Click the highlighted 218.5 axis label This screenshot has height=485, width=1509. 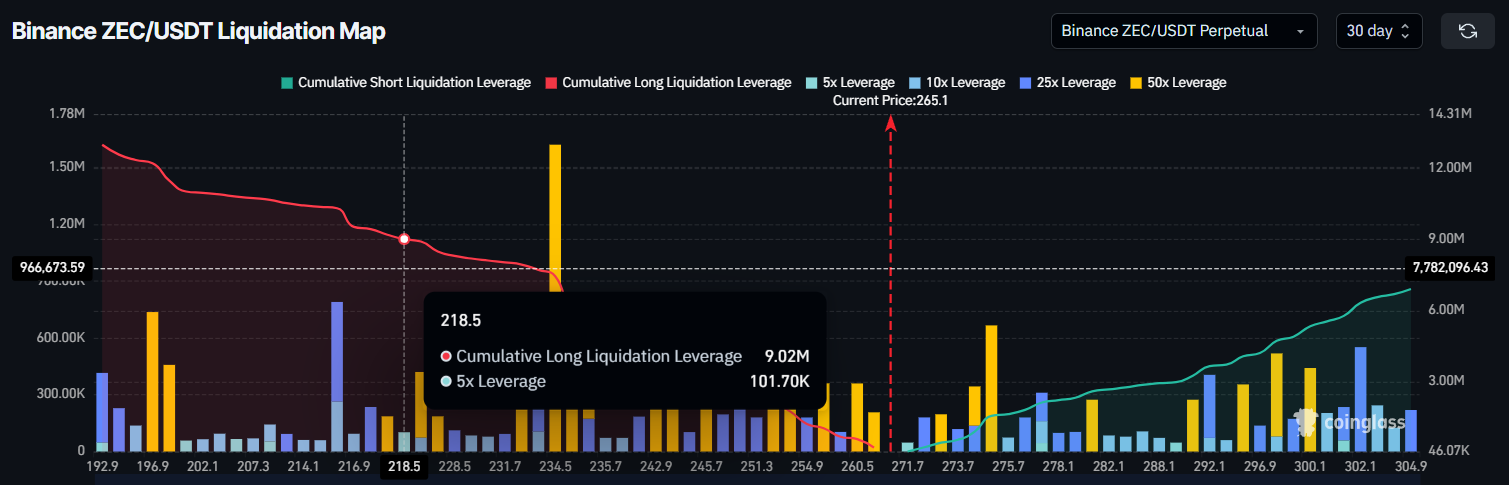(x=404, y=467)
